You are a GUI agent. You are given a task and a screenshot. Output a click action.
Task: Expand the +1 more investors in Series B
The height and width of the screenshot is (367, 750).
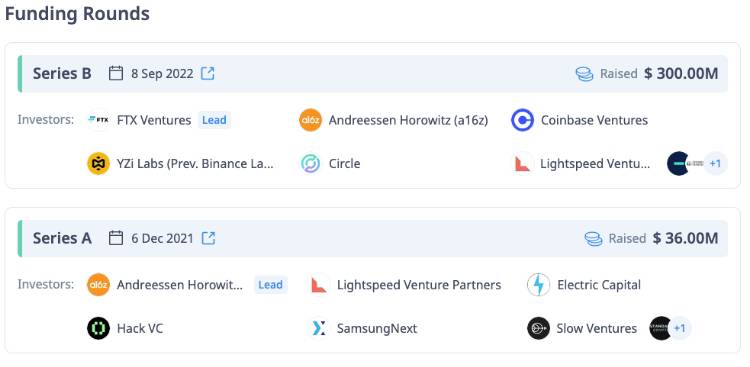(x=715, y=164)
